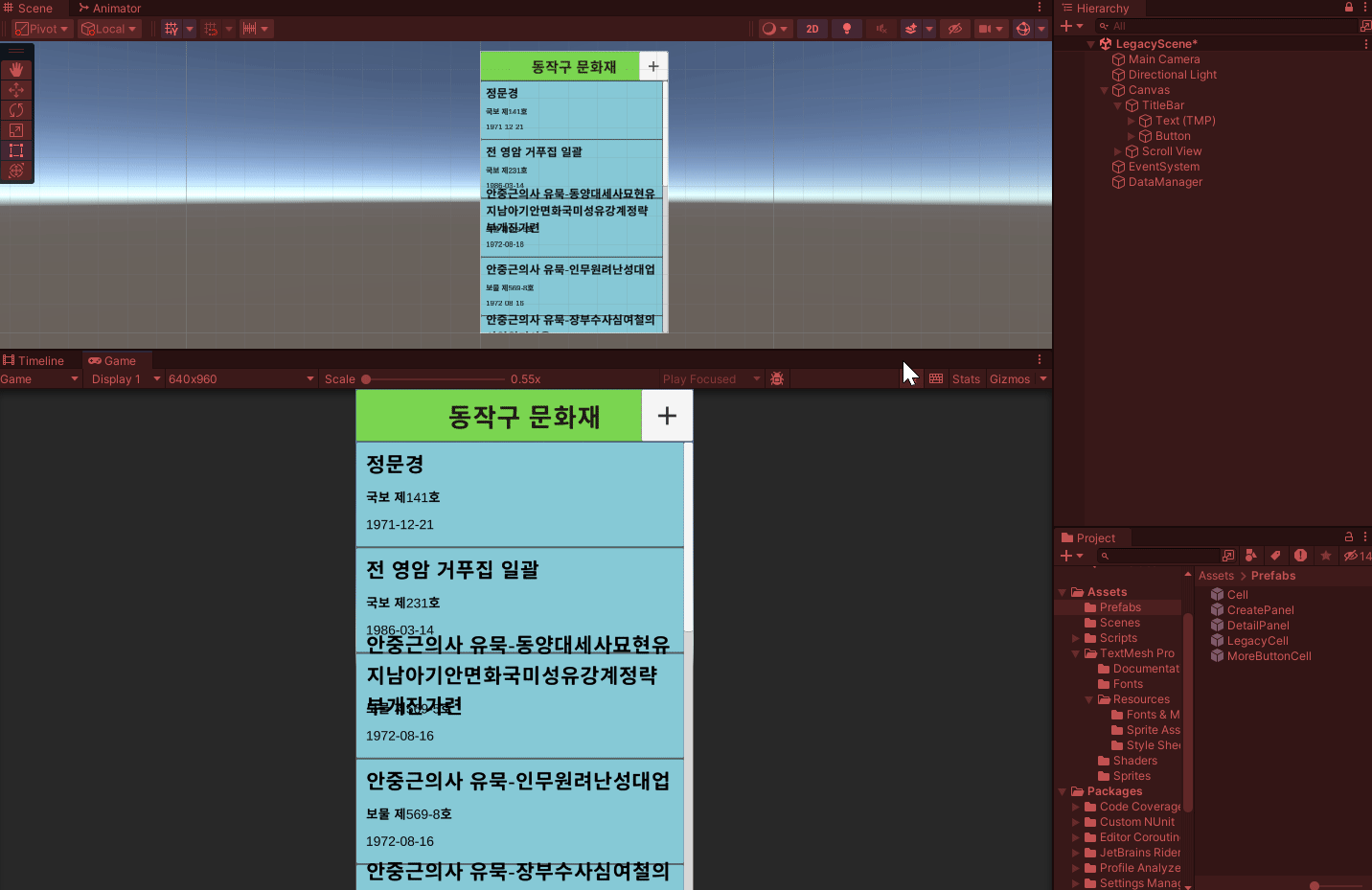Viewport: 1372px width, 890px height.
Task: Adjust the Game view Scale slider
Action: pyautogui.click(x=435, y=379)
